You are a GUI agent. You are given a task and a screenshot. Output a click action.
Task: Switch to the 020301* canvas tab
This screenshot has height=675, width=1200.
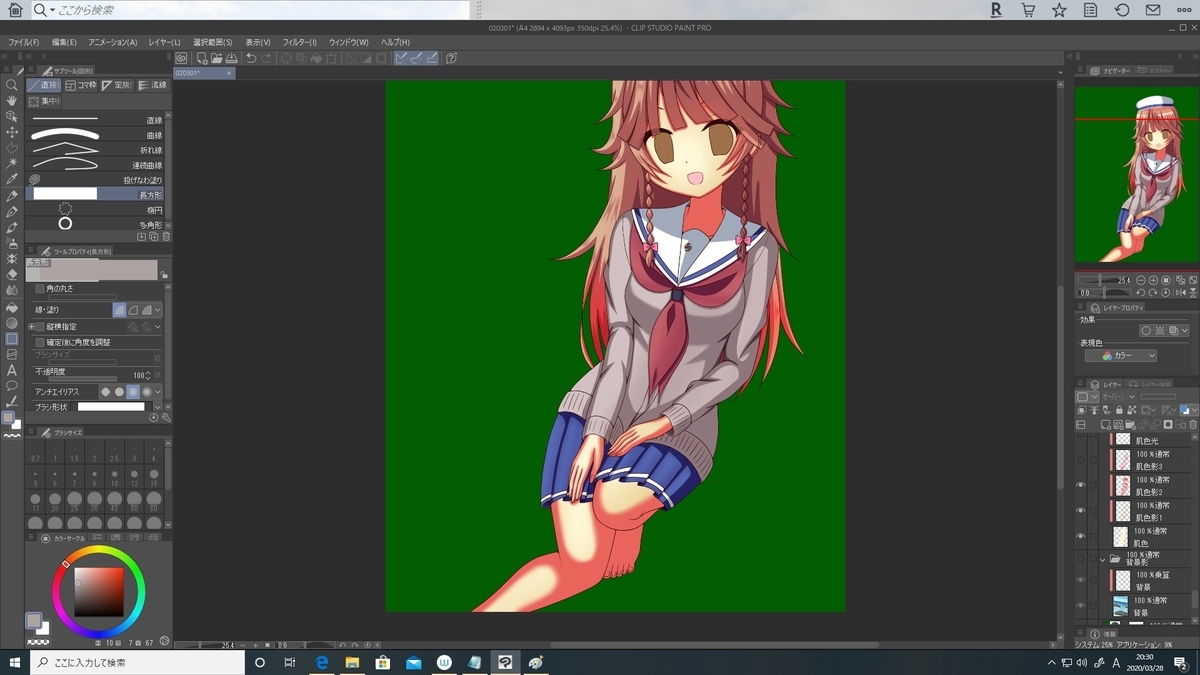(x=204, y=73)
